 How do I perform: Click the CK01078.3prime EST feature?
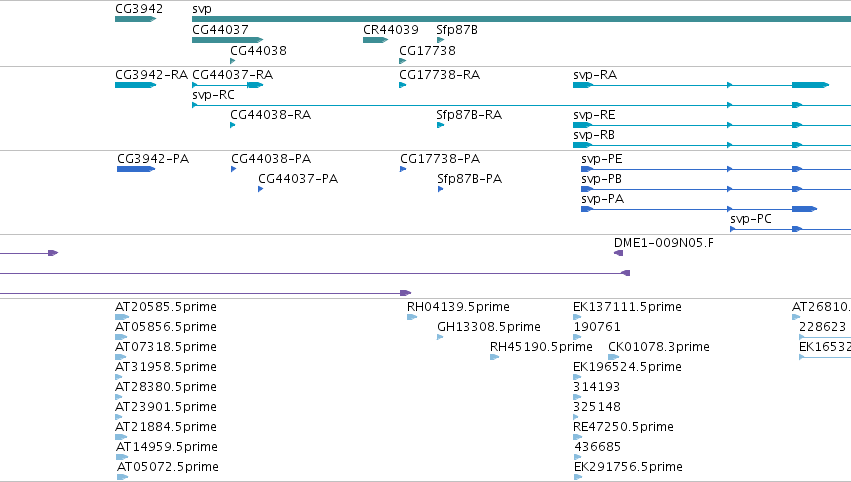tap(613, 357)
